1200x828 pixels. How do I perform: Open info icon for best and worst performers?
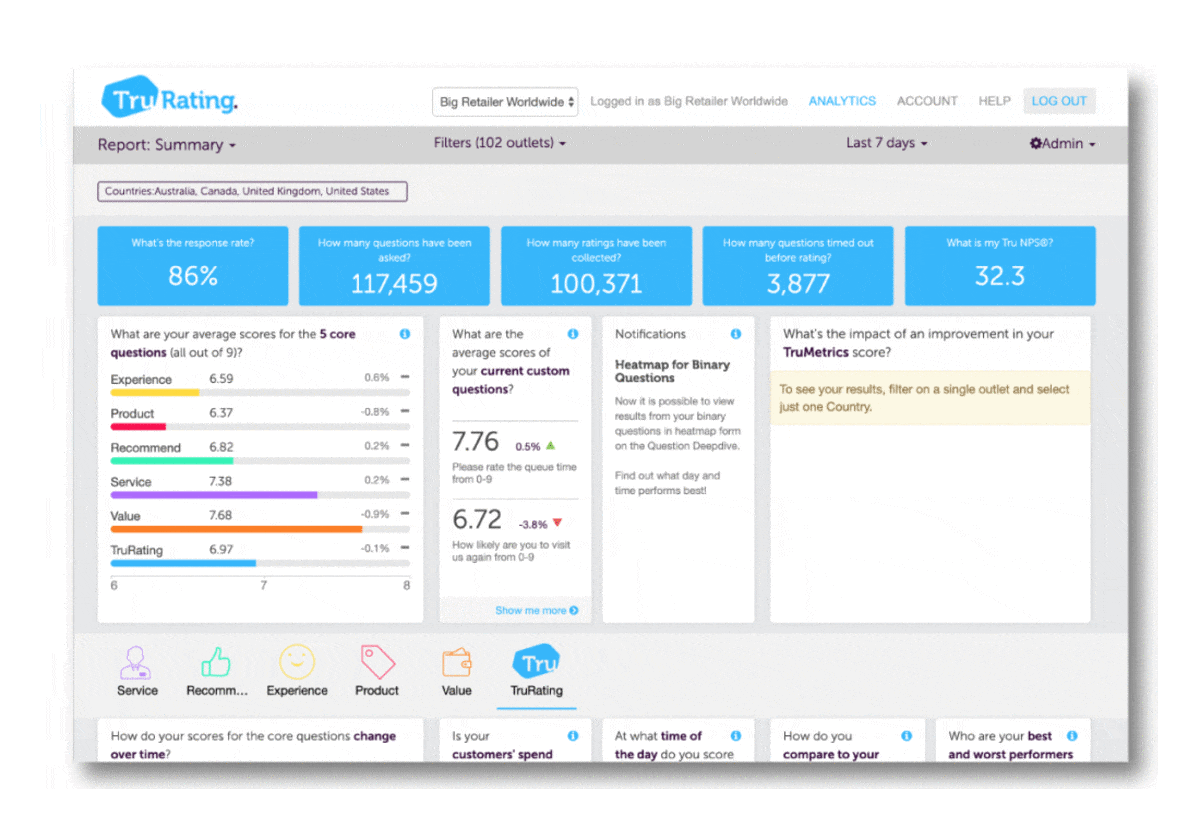(1072, 736)
